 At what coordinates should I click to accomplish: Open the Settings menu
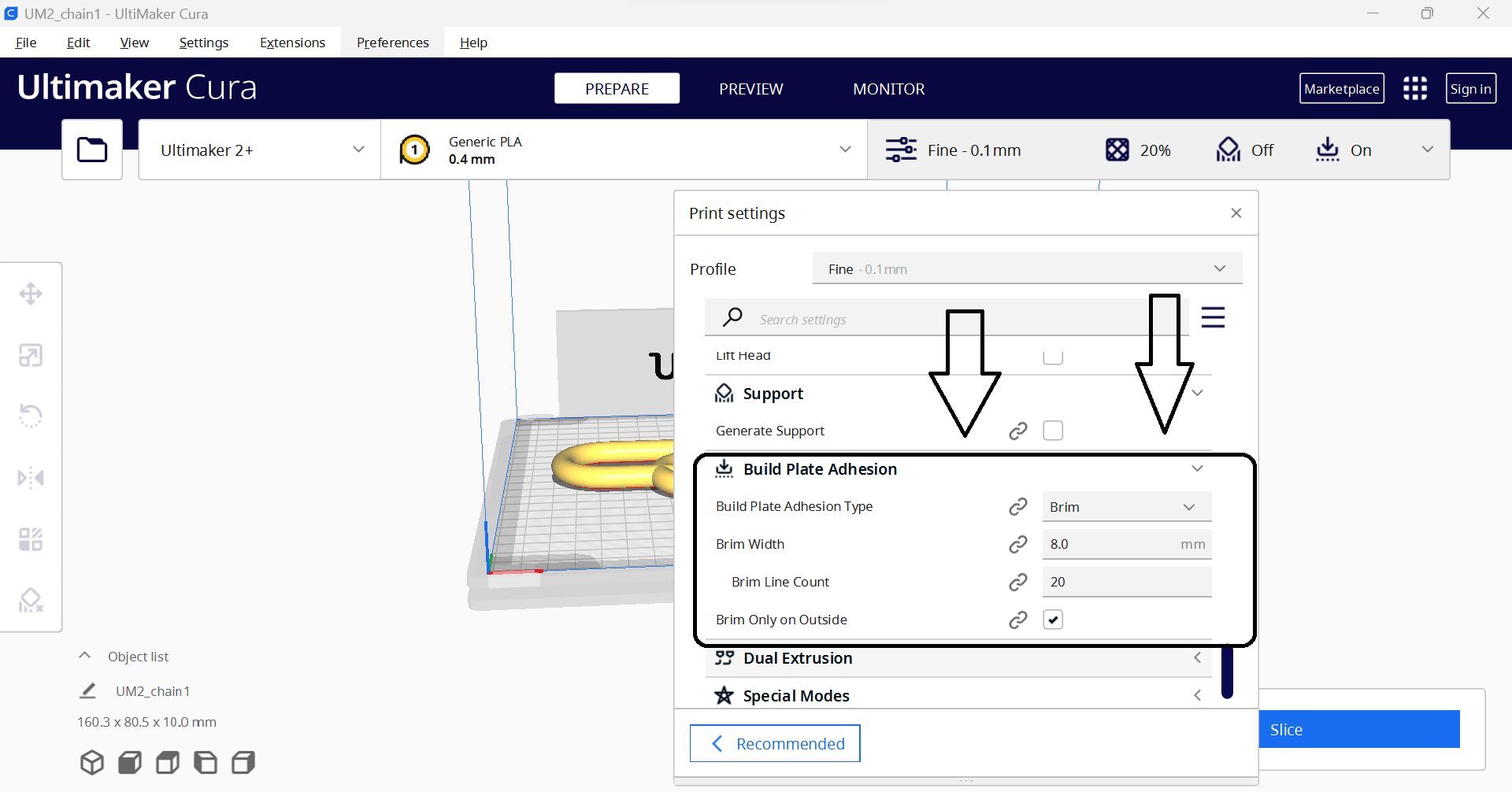tap(204, 43)
